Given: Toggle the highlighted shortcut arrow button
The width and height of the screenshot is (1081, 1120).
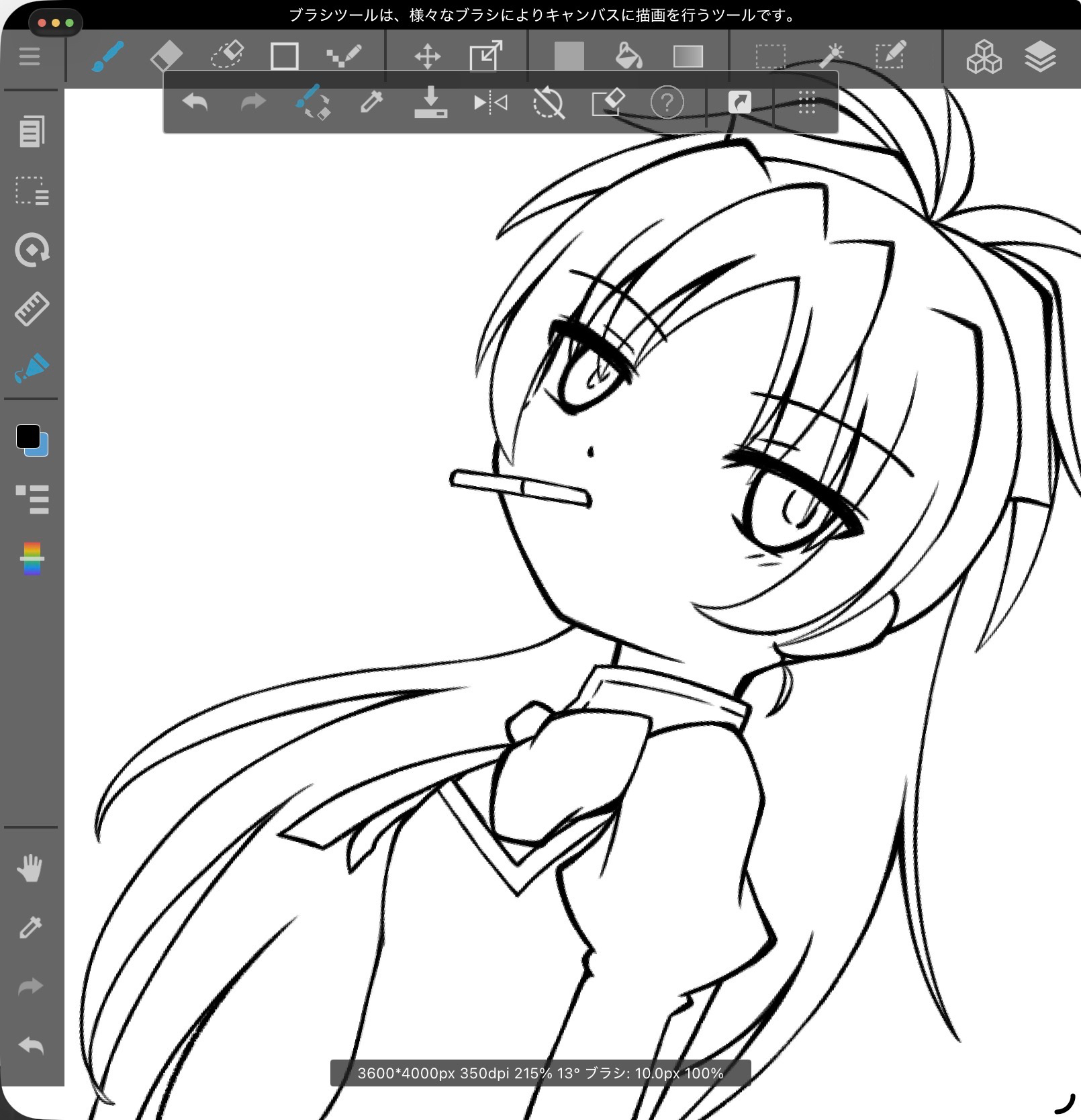Looking at the screenshot, I should (x=739, y=103).
